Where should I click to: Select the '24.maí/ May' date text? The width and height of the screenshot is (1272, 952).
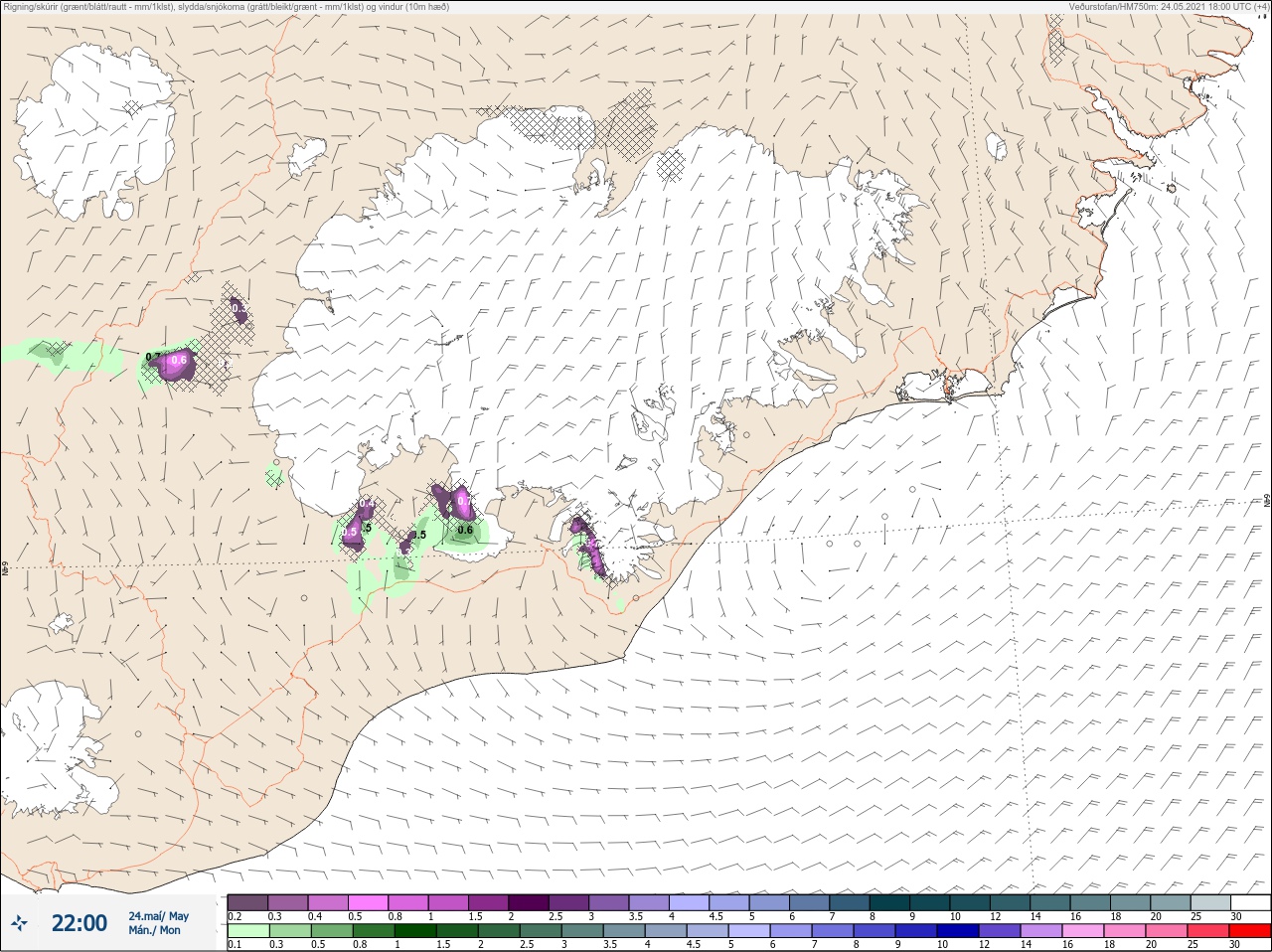click(x=158, y=916)
